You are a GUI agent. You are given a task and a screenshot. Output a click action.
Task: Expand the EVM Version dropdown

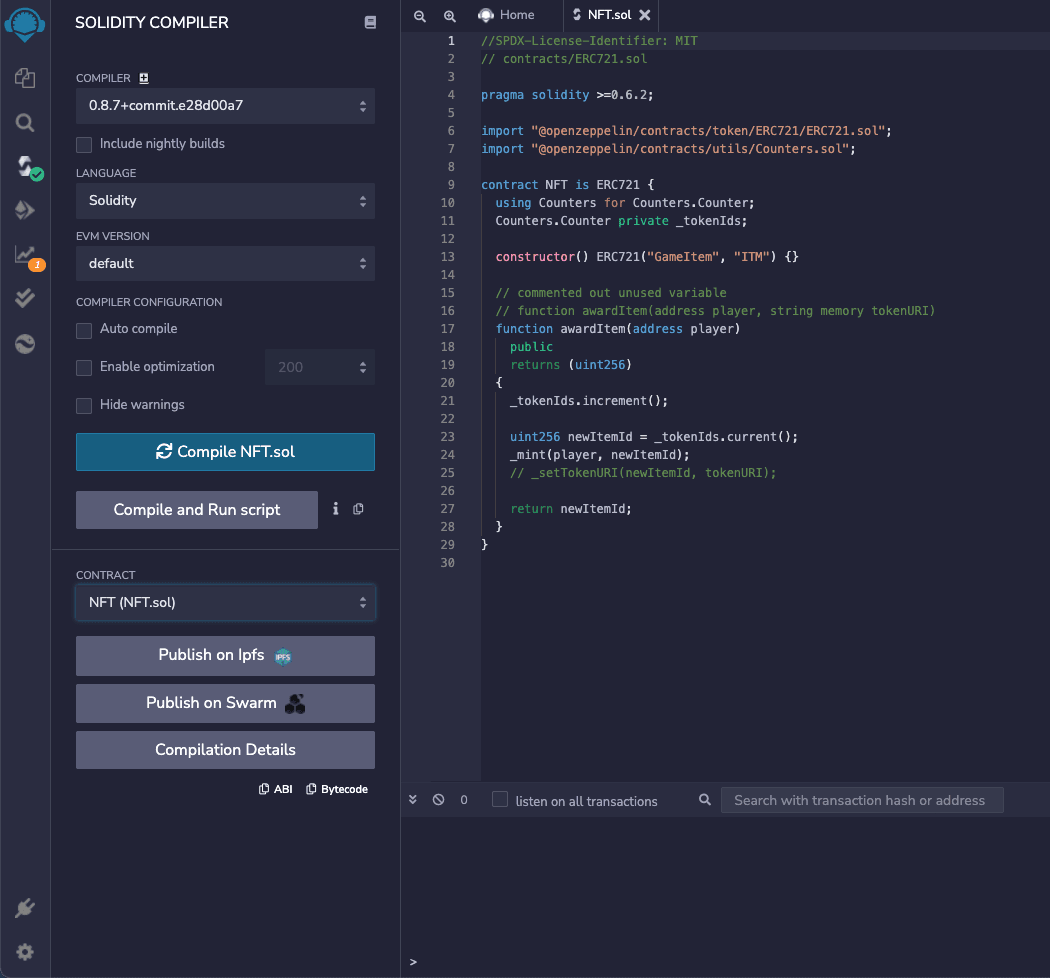(225, 264)
